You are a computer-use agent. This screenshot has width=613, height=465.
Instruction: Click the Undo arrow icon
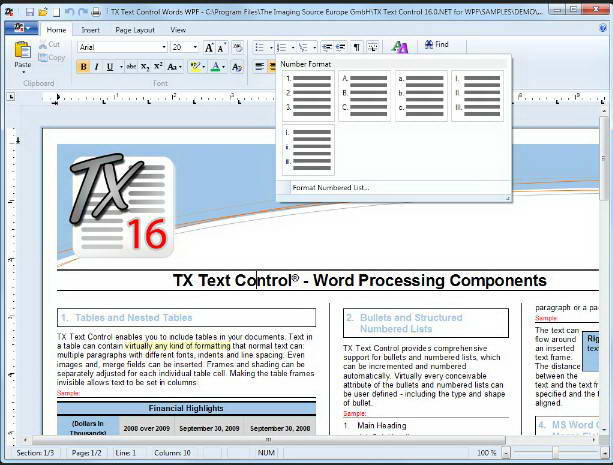(x=70, y=12)
